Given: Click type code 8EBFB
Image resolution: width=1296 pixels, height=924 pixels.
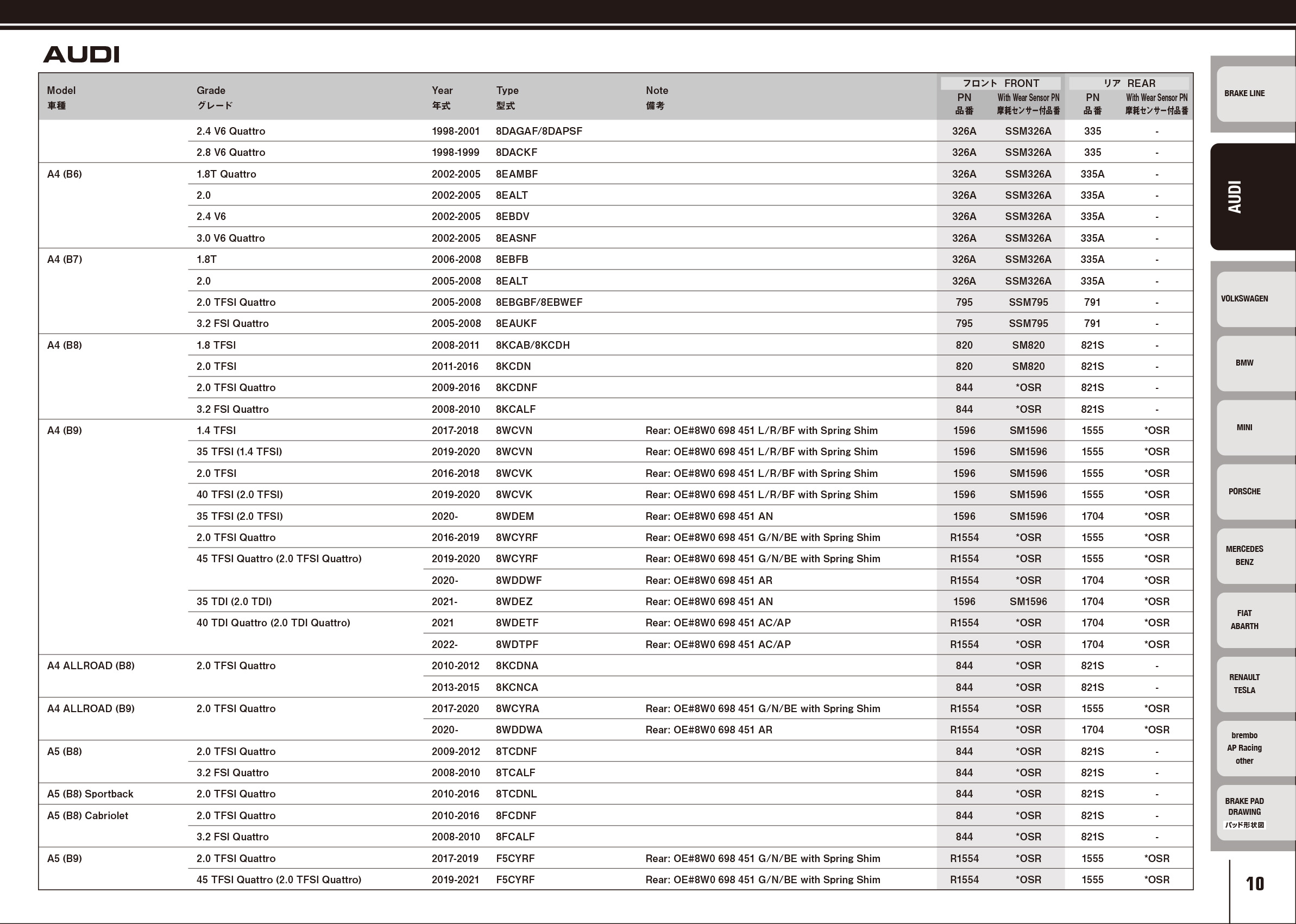Looking at the screenshot, I should 512,260.
